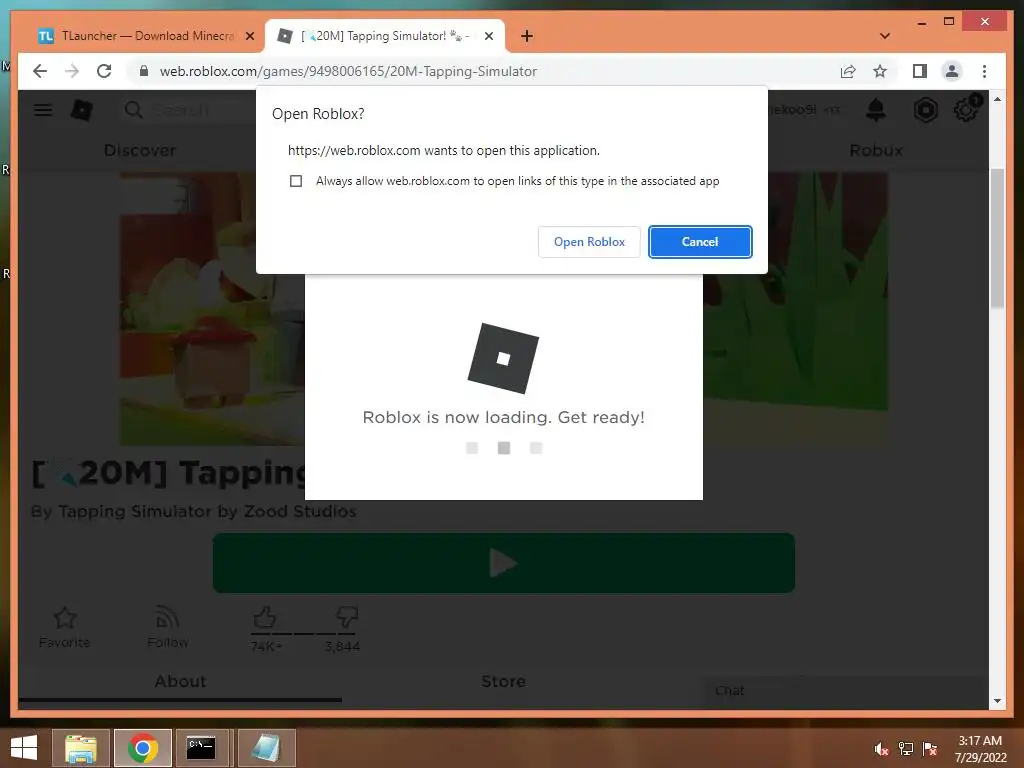Click scrollbar up arrow
Image resolution: width=1024 pixels, height=768 pixels.
[997, 99]
